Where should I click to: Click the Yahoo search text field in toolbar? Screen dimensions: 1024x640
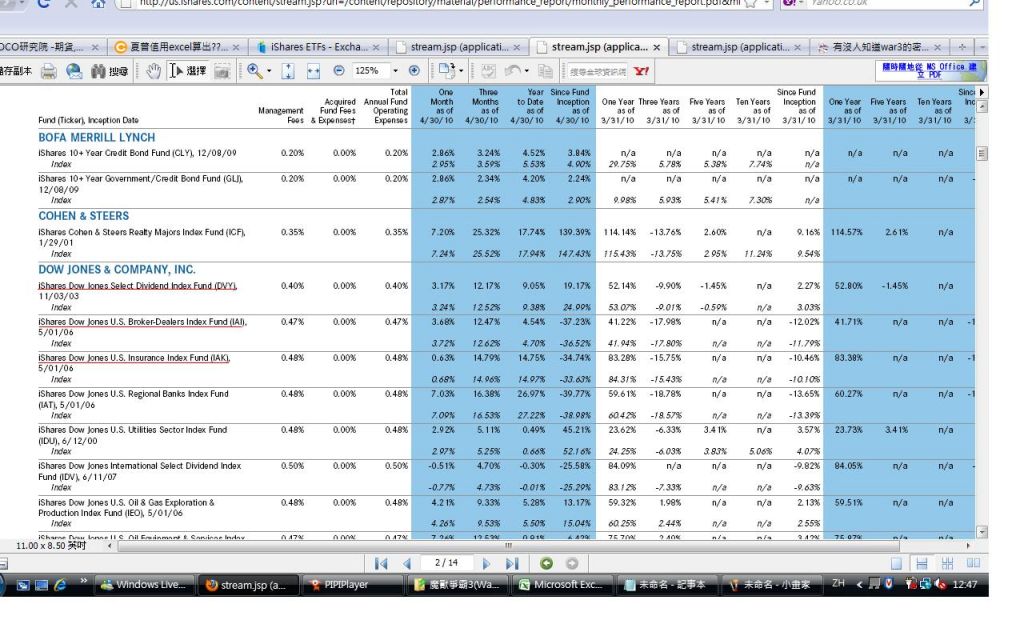[598, 71]
